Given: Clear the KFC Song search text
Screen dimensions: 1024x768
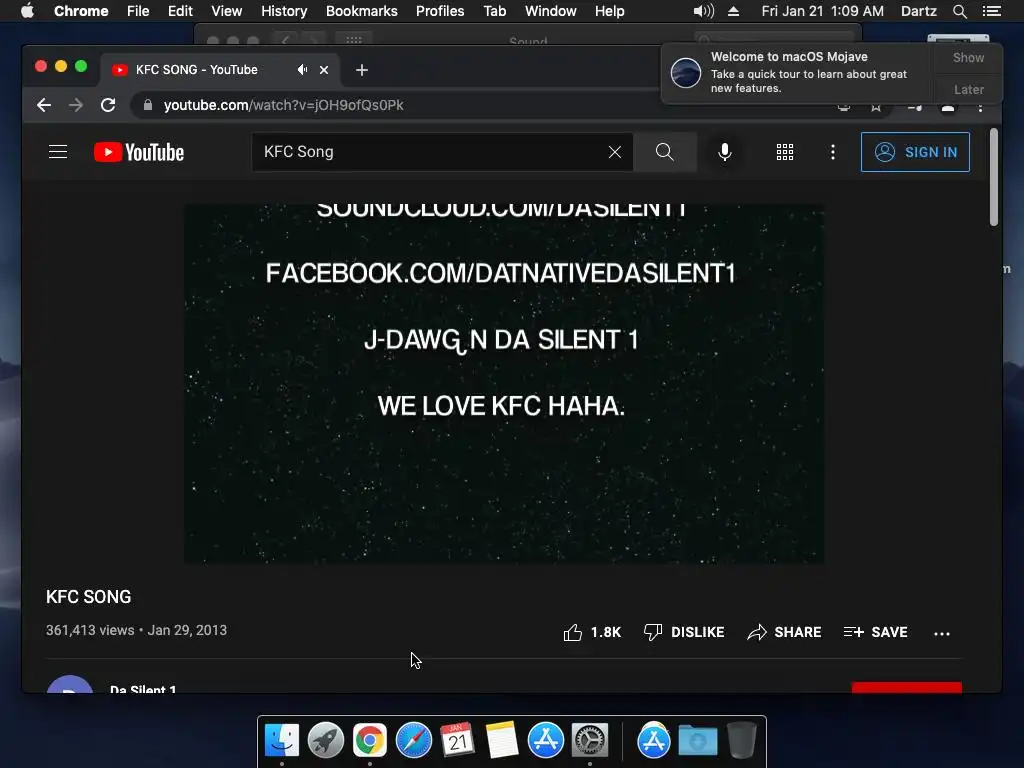Looking at the screenshot, I should (615, 152).
